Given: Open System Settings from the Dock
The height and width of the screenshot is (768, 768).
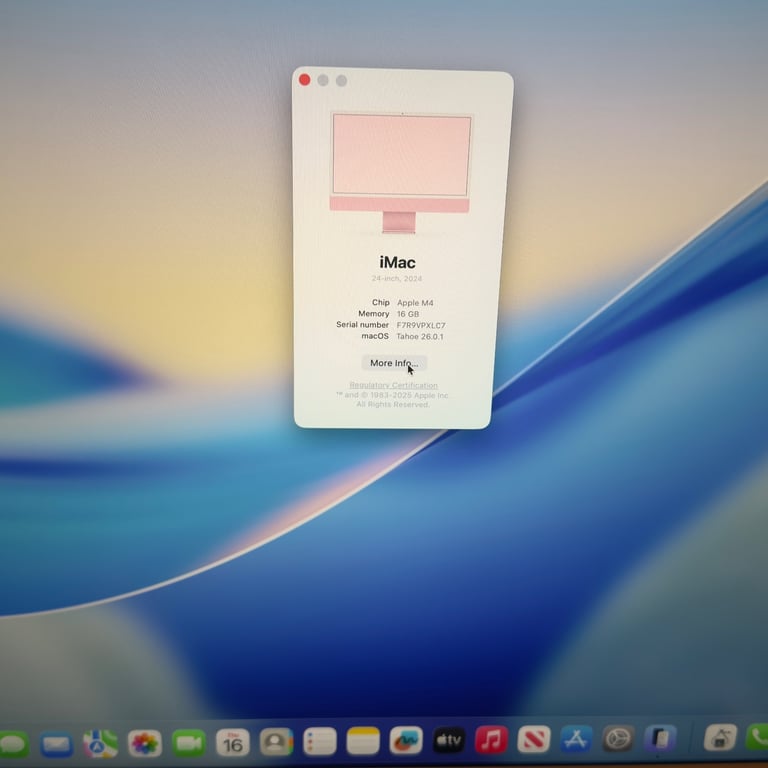Looking at the screenshot, I should pos(618,738).
